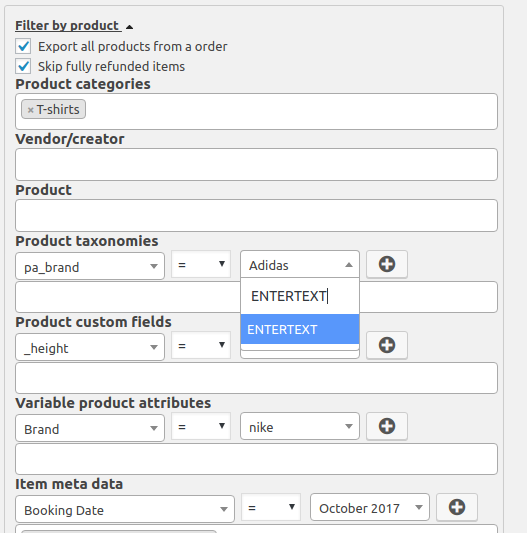Open the nike value dropdown
527x533 pixels.
click(300, 426)
